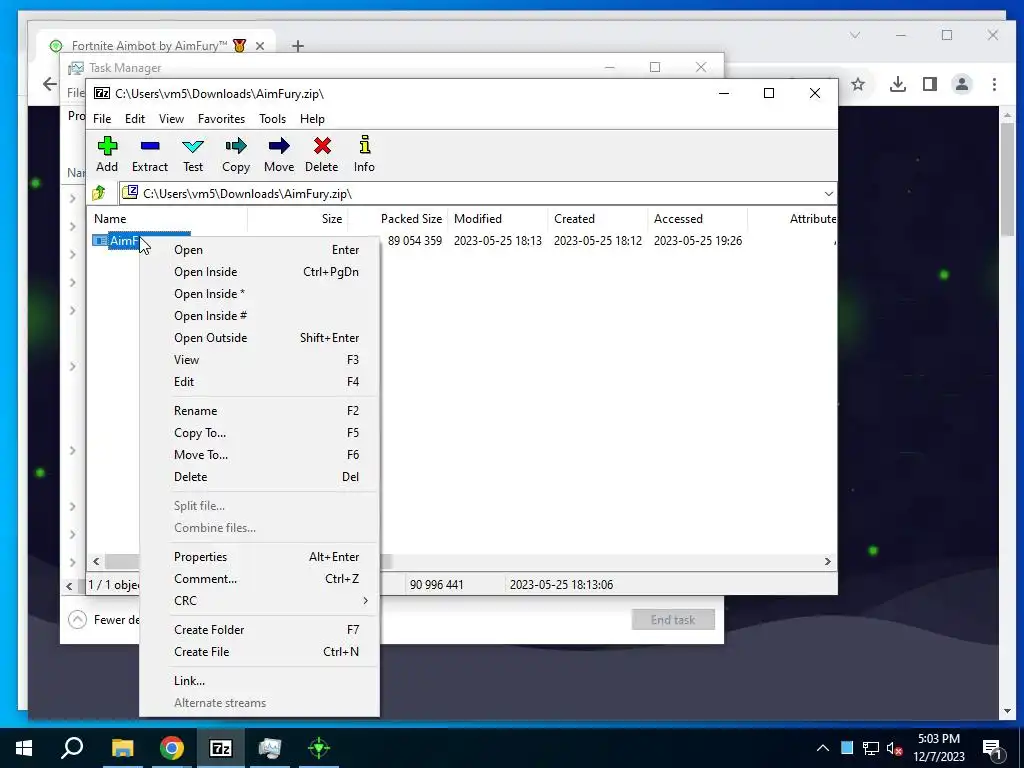Click the green crosshair AimFury taskbar icon

pyautogui.click(x=319, y=748)
